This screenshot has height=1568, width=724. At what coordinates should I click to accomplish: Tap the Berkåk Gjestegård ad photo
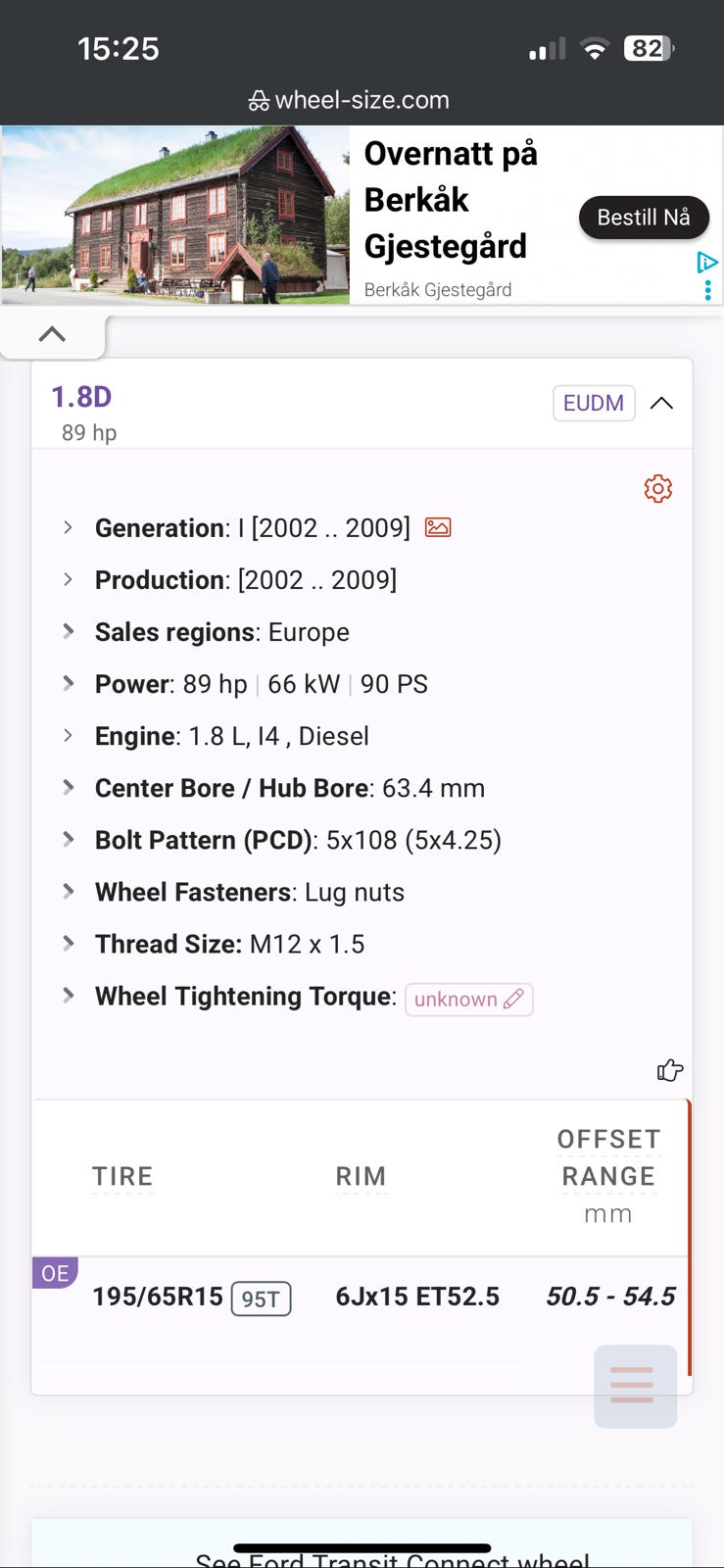[x=175, y=215]
